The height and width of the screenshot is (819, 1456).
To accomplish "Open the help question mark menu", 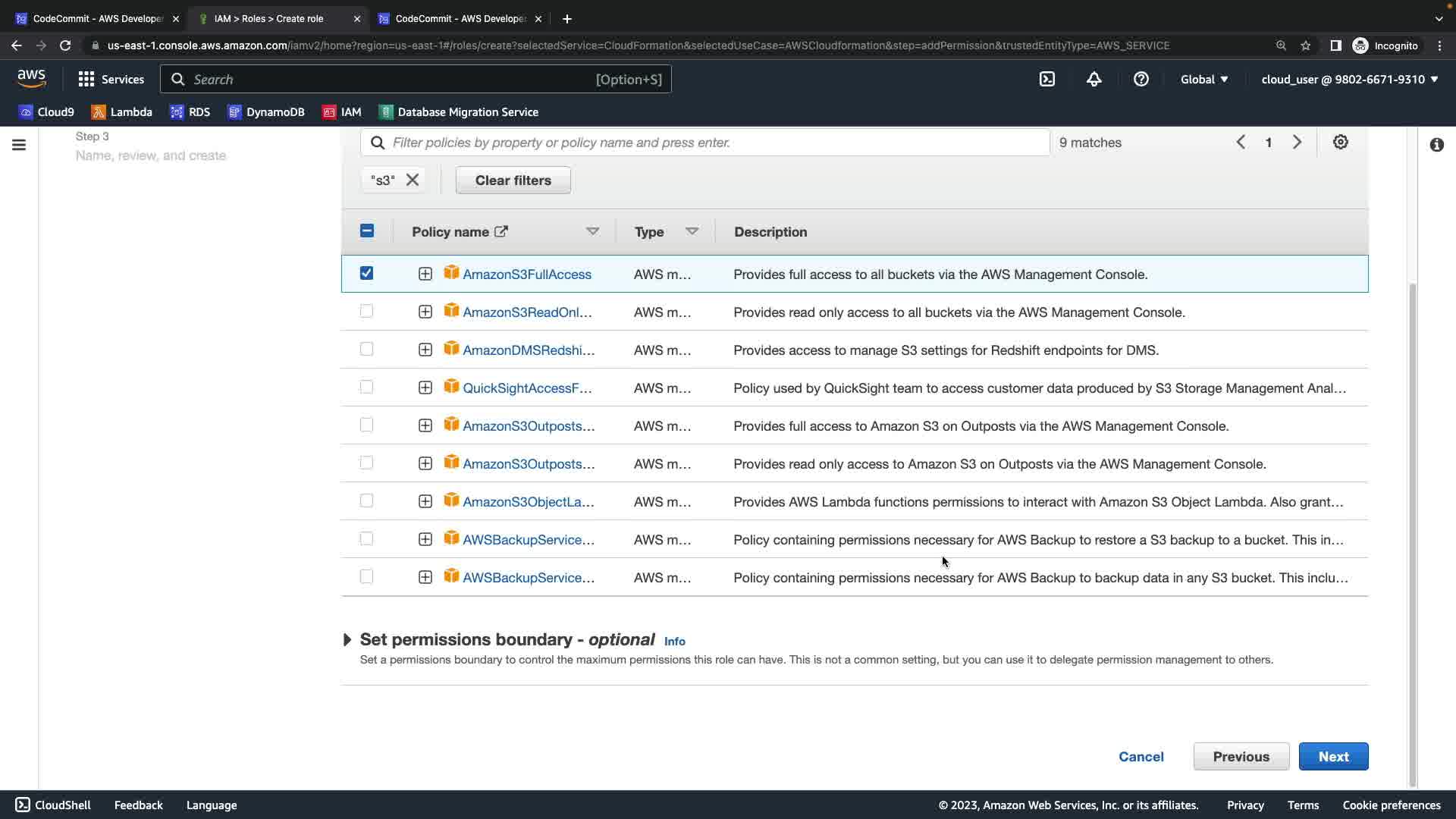I will click(1141, 79).
